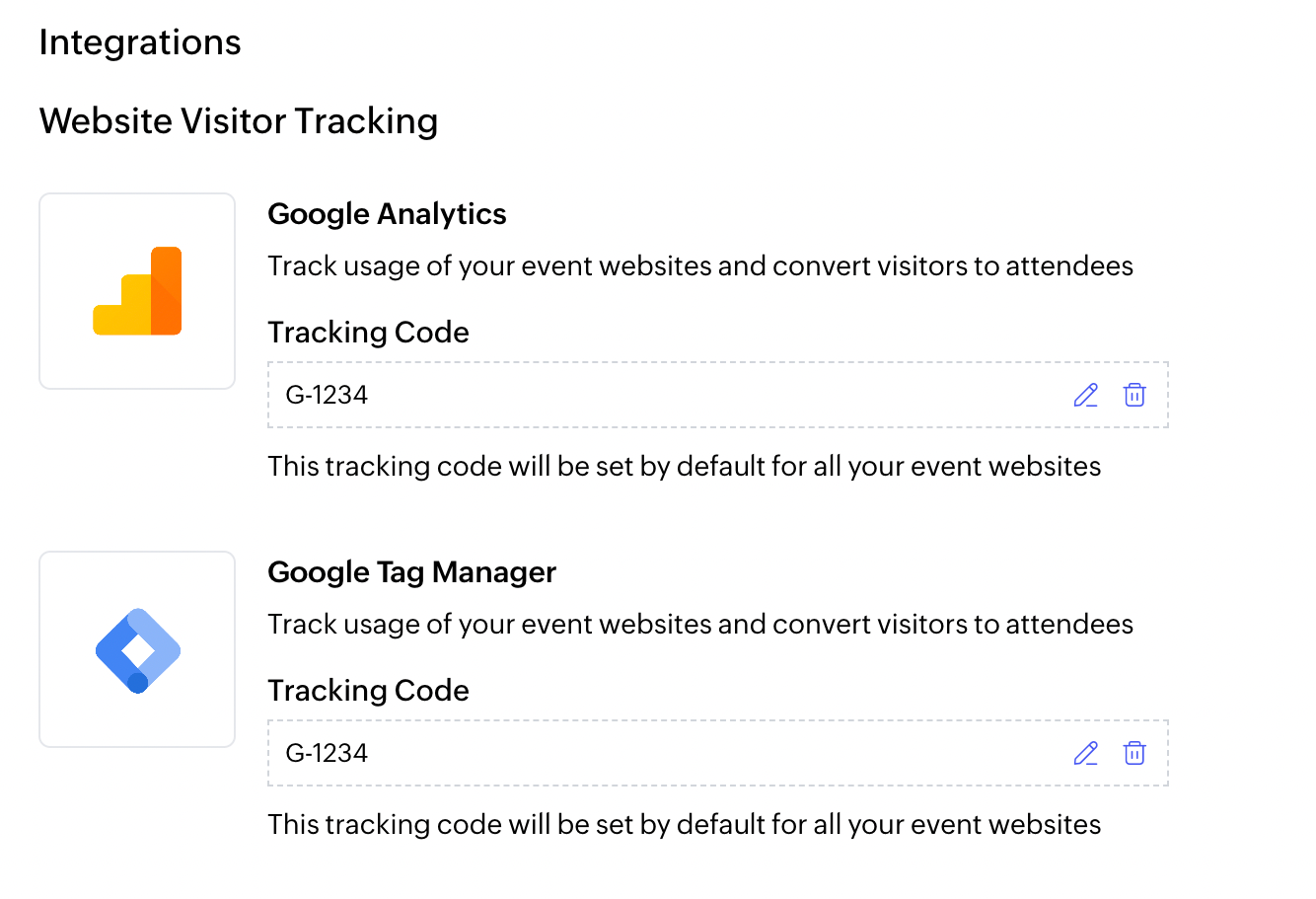Screen dimensions: 1316x899
Task: Click the G-1234 value in Google Analytics
Action: (x=327, y=396)
